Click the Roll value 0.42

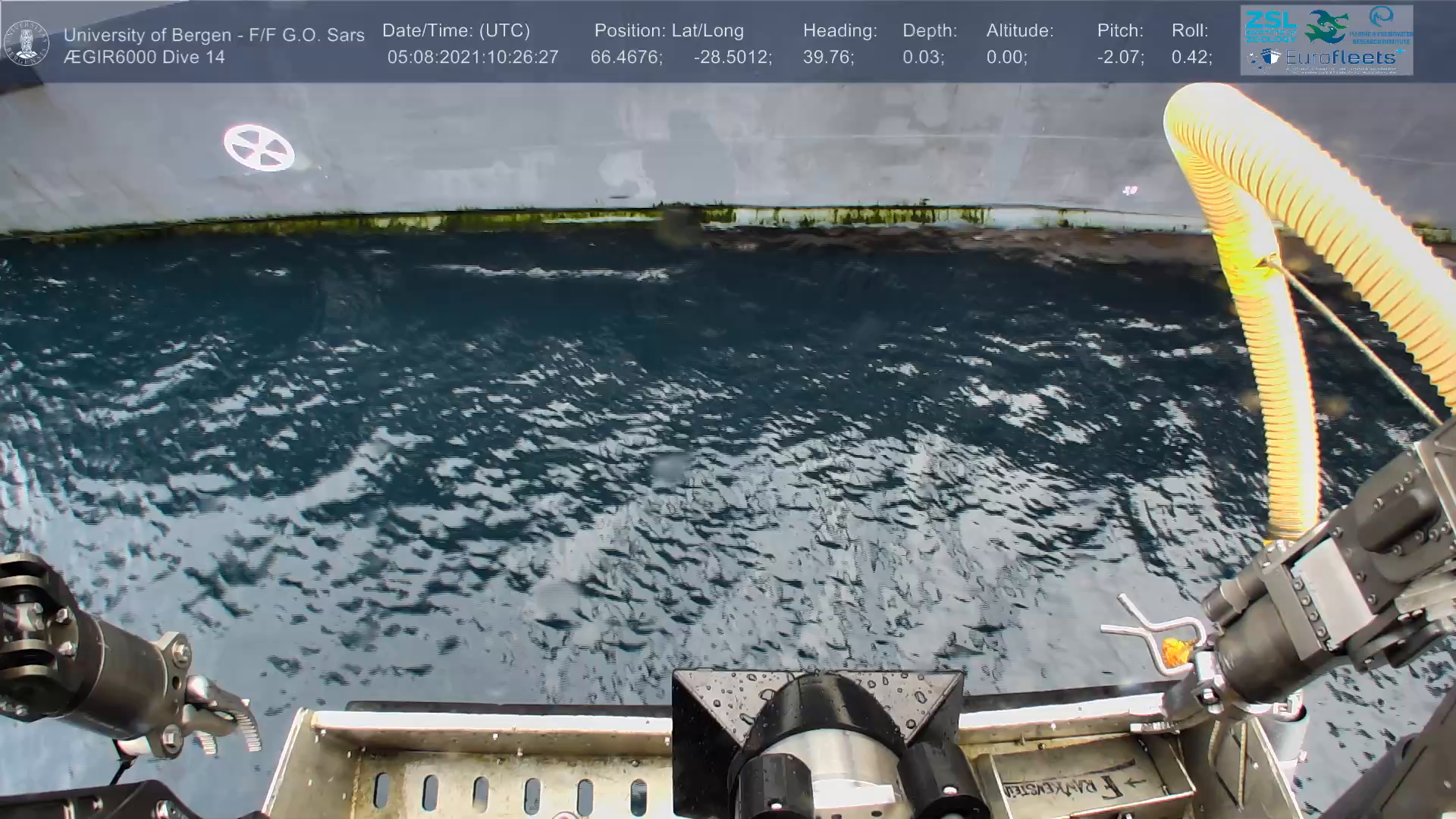(x=1191, y=58)
